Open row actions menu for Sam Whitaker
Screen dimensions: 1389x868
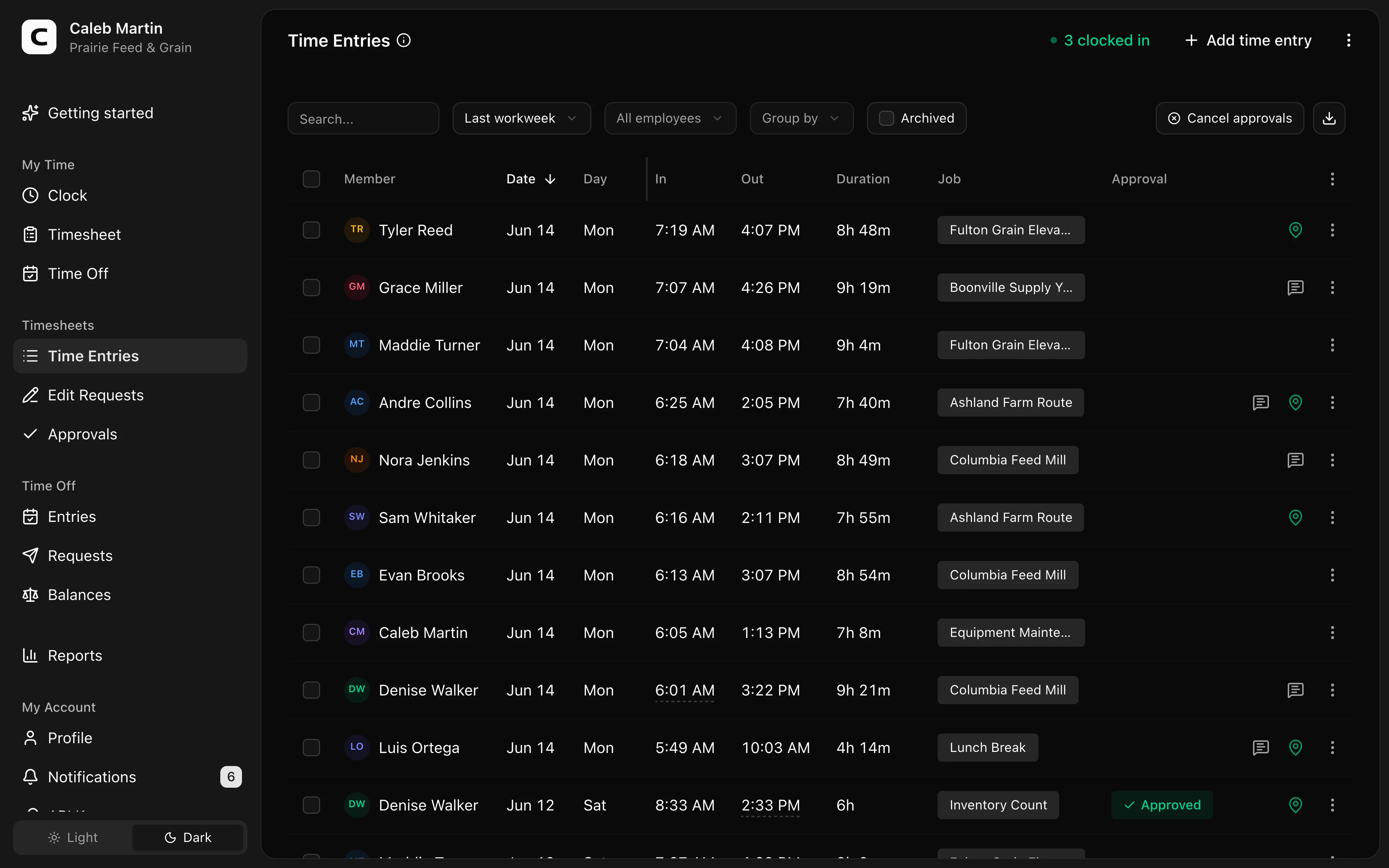pos(1332,517)
